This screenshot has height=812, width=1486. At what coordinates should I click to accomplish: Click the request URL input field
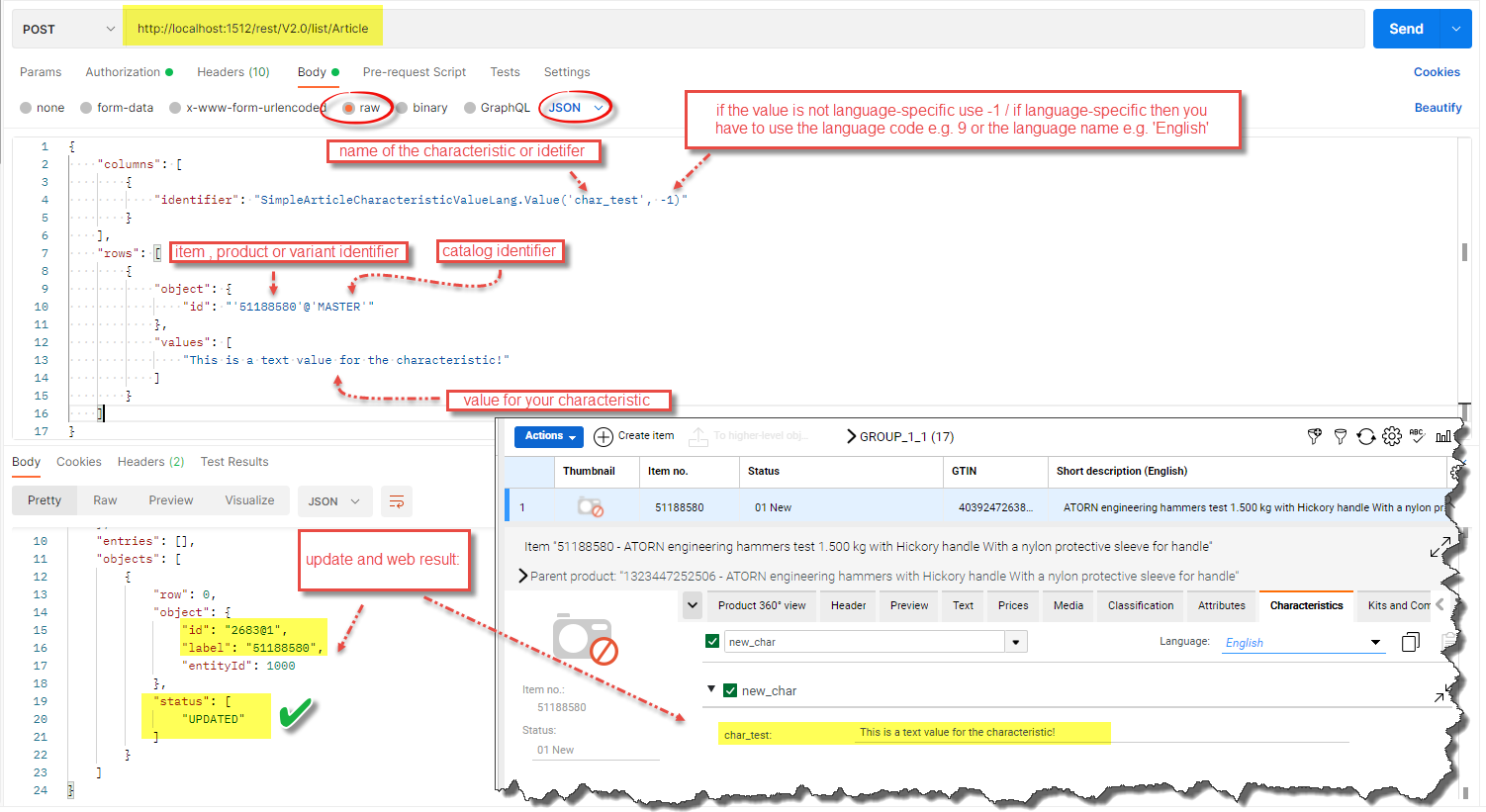744,29
